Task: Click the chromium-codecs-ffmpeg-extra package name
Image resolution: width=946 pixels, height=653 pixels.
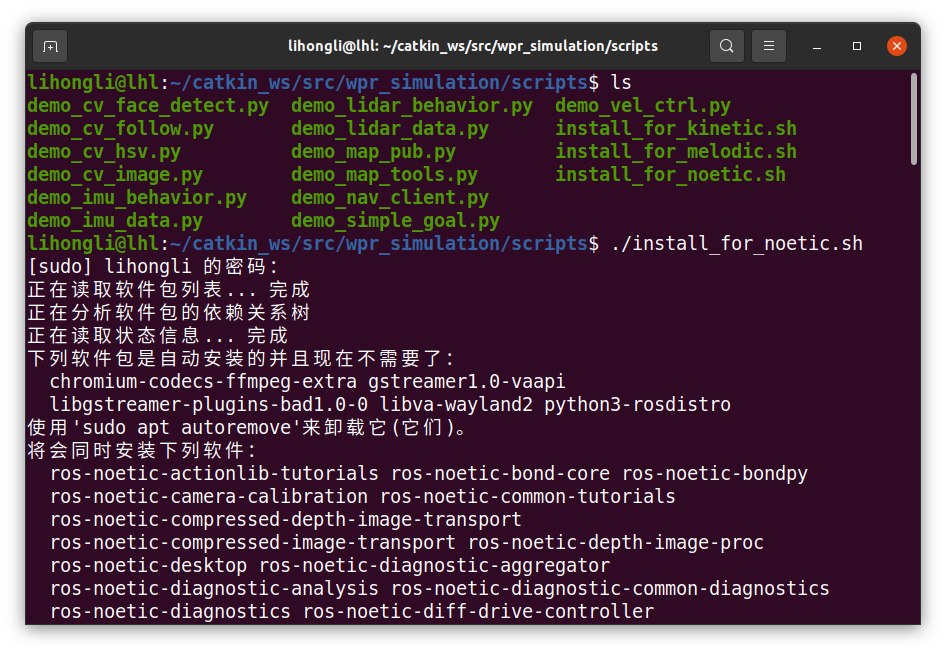Action: 203,381
